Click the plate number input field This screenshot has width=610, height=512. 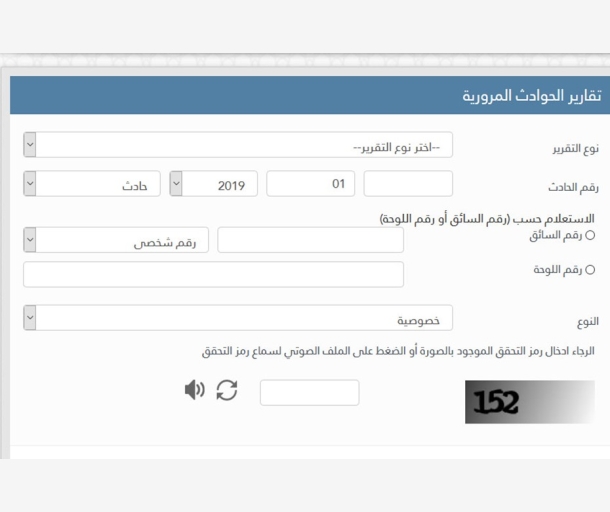coord(214,274)
